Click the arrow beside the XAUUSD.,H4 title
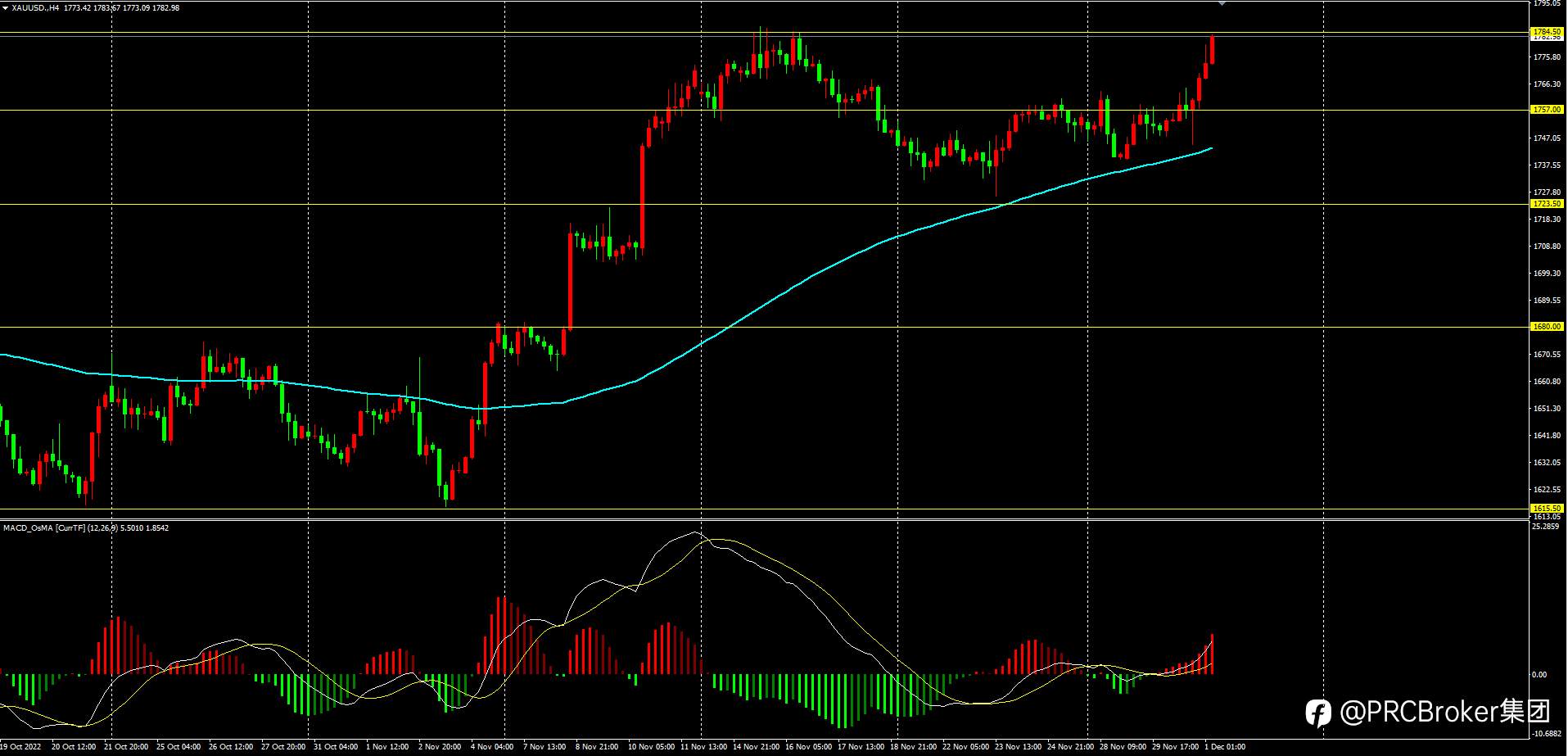1568x756 pixels. [5, 8]
